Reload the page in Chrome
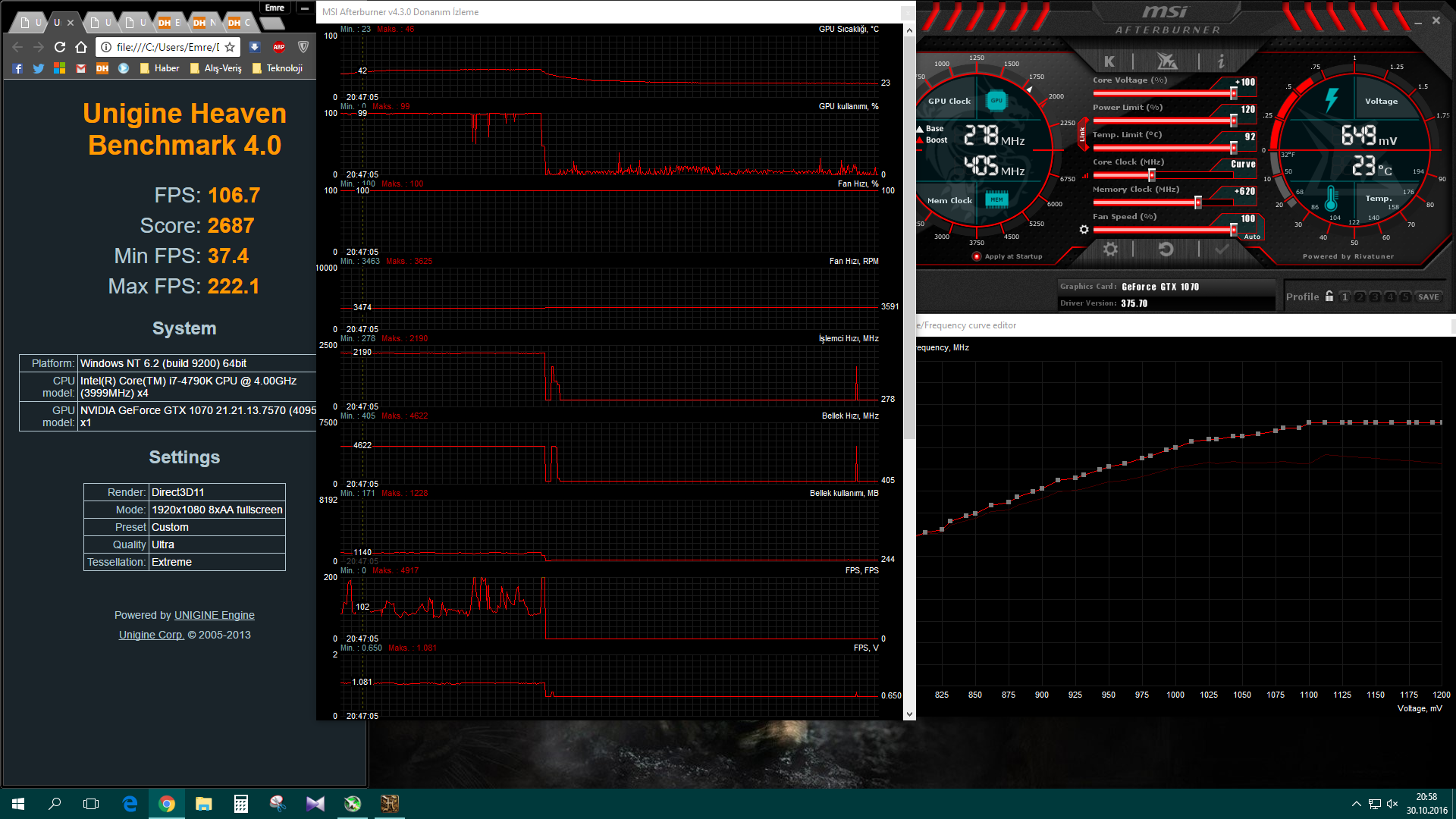The height and width of the screenshot is (819, 1456). (x=60, y=47)
